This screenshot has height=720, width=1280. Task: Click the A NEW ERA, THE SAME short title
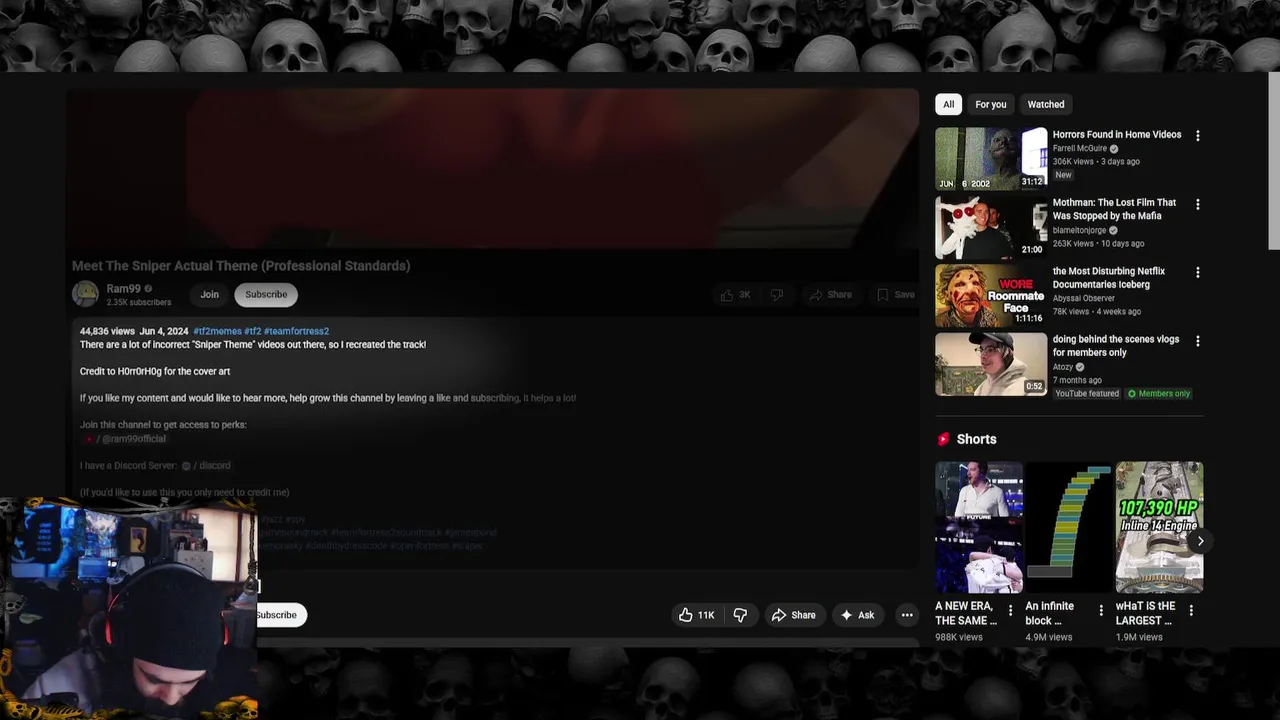coord(966,613)
